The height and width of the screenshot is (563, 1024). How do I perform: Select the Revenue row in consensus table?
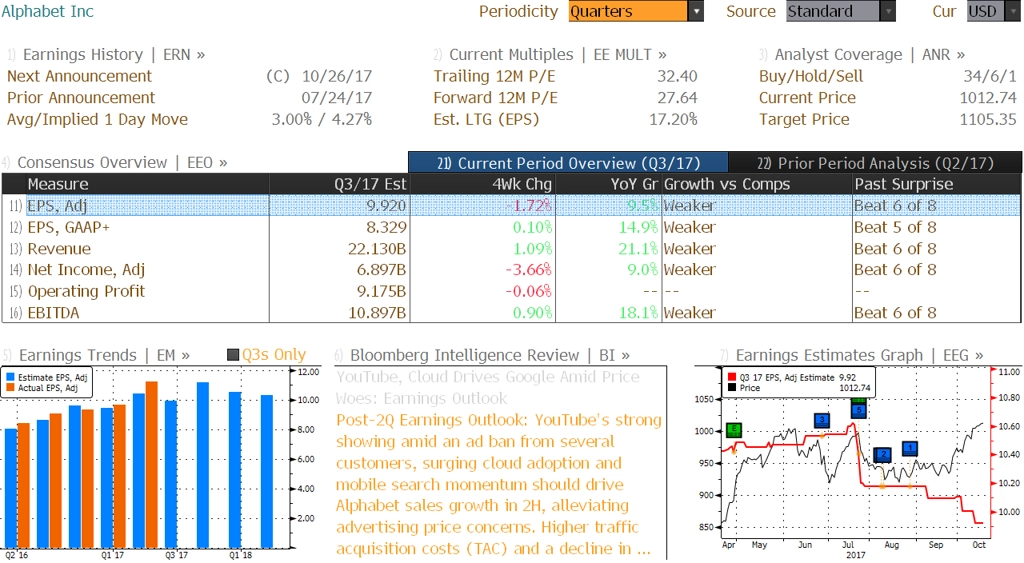pos(59,249)
